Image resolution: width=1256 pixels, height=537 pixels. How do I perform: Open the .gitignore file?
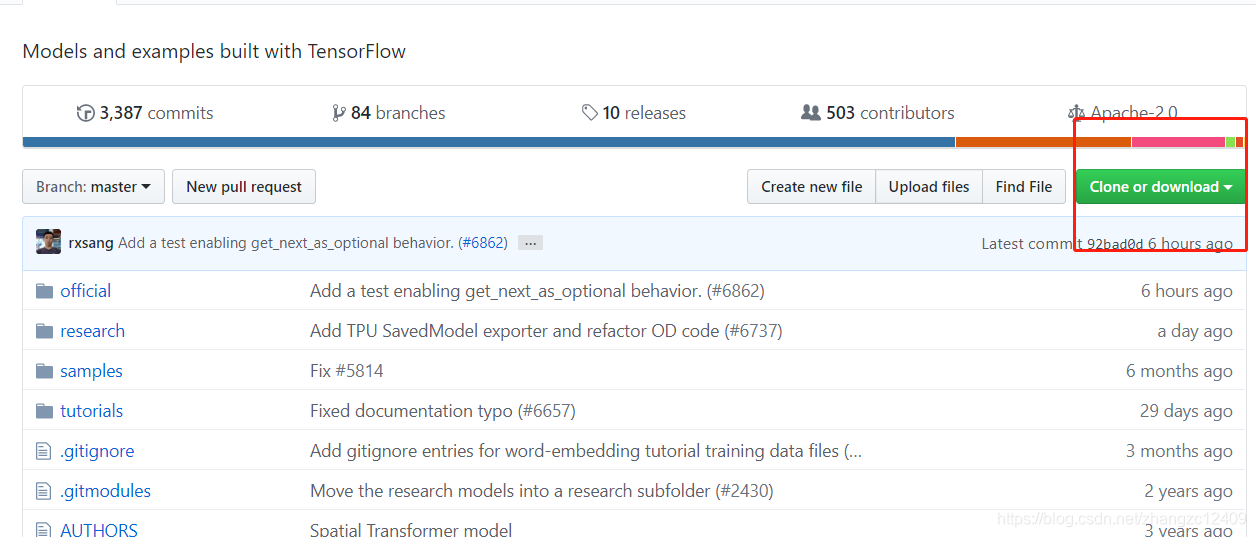(96, 451)
